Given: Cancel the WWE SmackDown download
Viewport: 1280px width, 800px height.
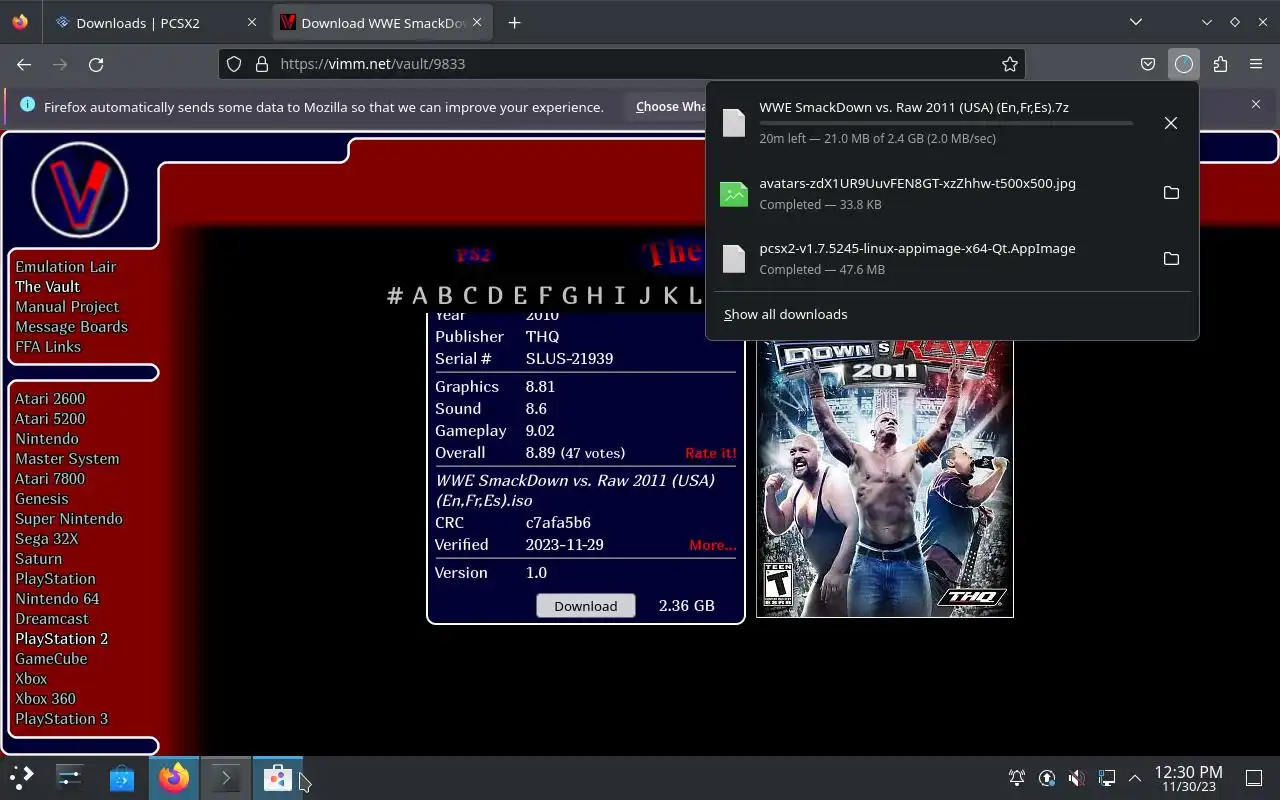Looking at the screenshot, I should click(x=1171, y=123).
